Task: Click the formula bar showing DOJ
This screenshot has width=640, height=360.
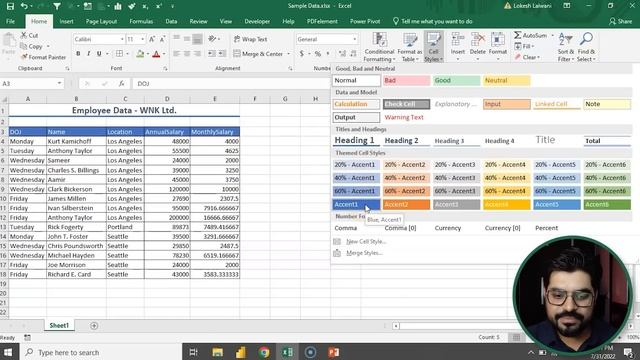Action: [x=231, y=83]
